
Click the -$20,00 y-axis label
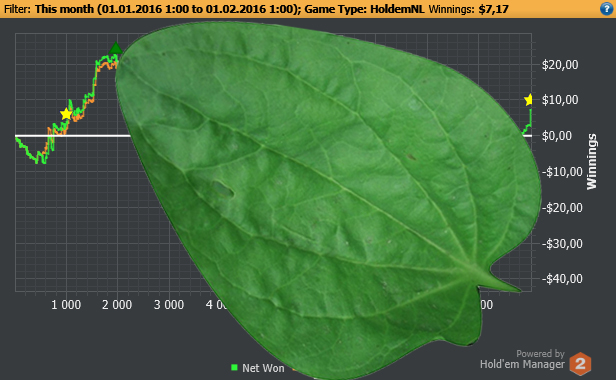(562, 207)
